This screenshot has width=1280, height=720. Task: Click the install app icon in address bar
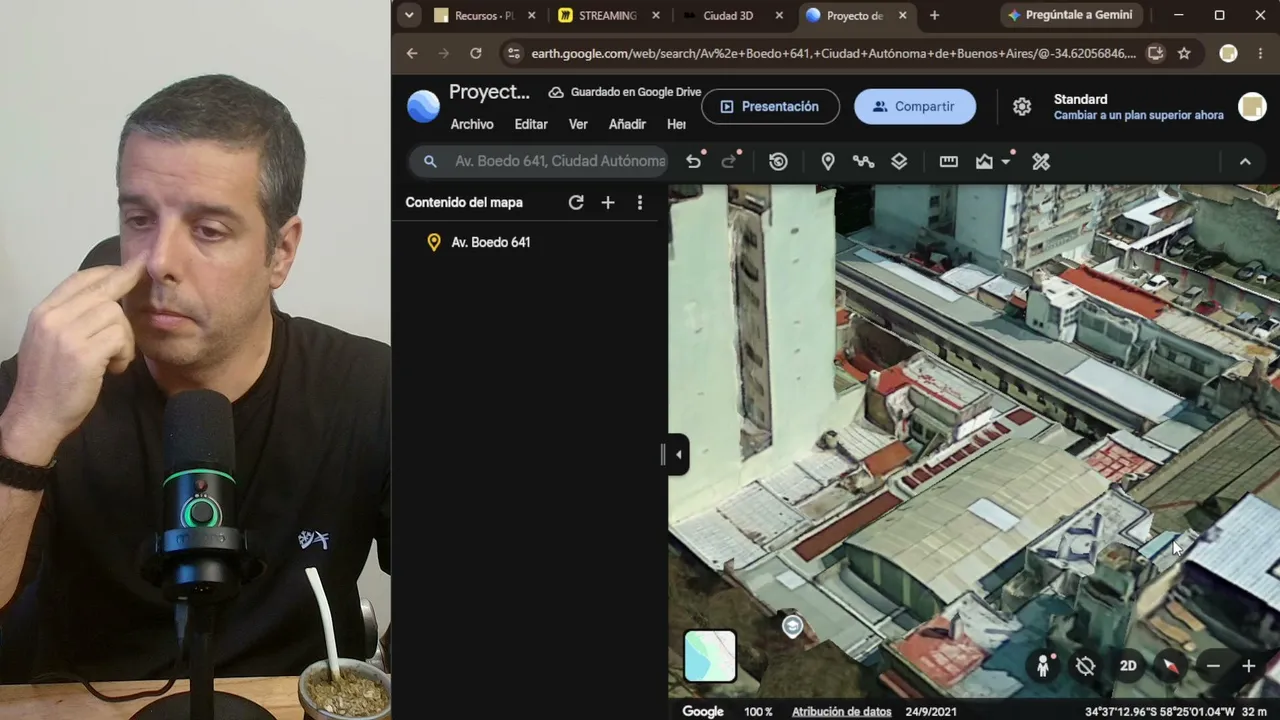[x=1155, y=53]
